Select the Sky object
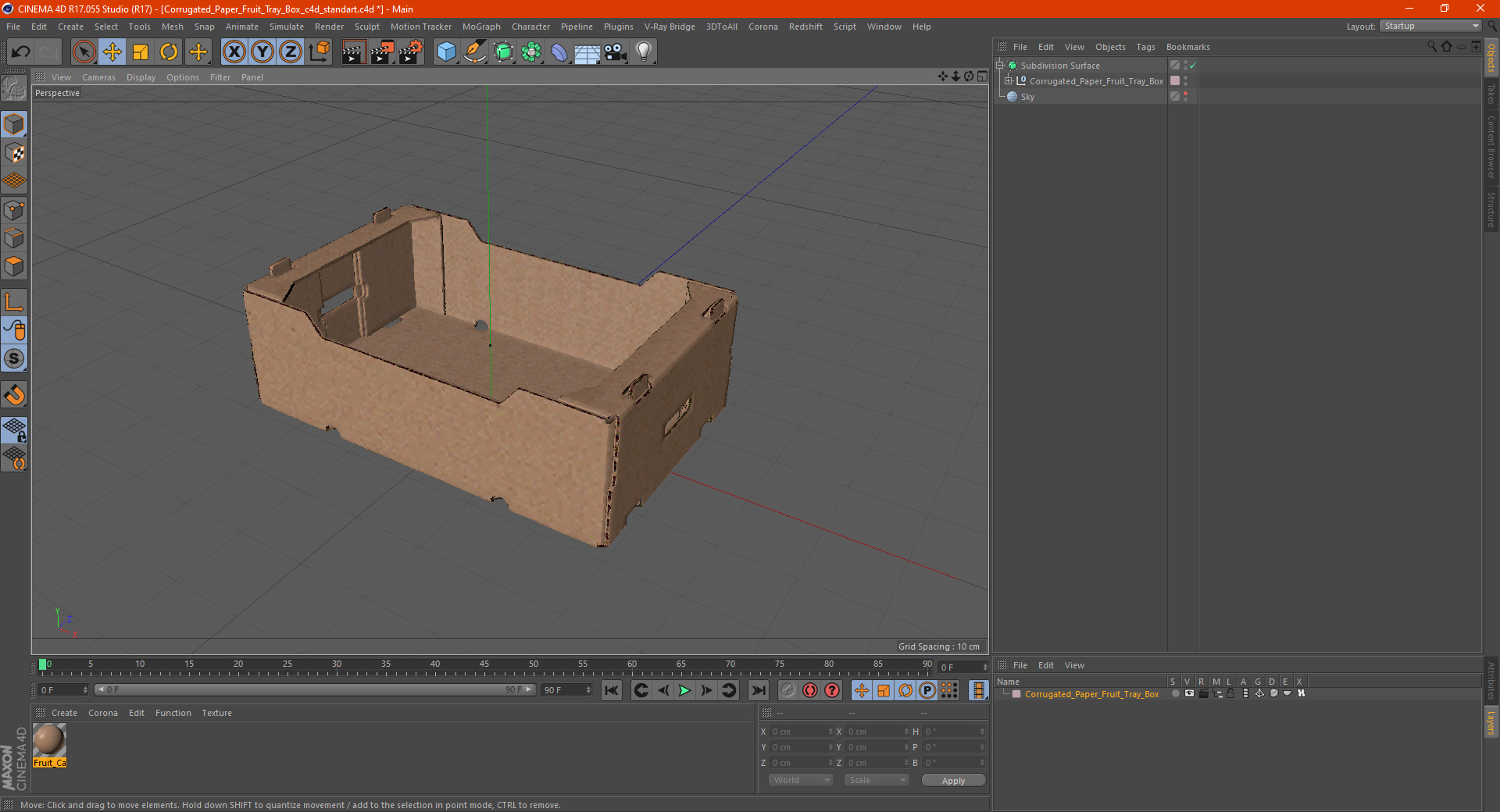 pyautogui.click(x=1027, y=97)
